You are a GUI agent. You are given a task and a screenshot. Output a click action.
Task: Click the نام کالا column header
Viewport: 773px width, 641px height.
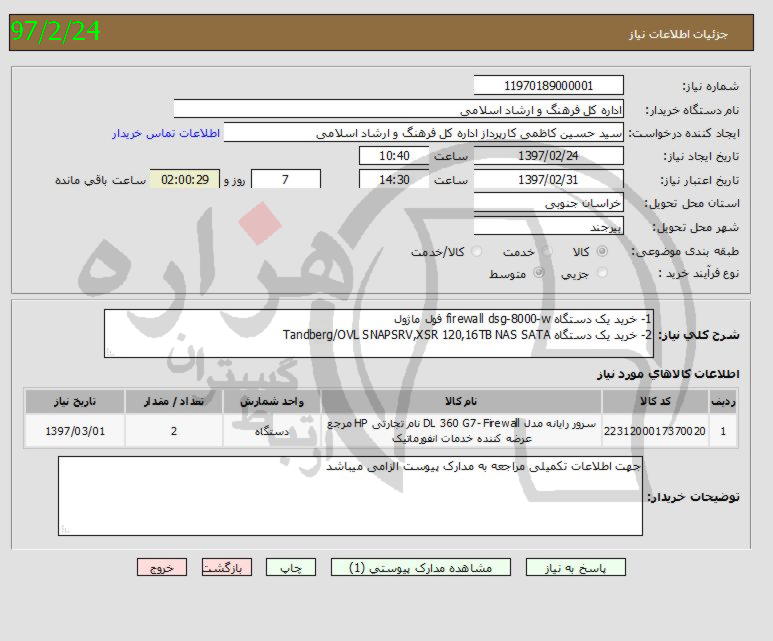[x=461, y=401]
